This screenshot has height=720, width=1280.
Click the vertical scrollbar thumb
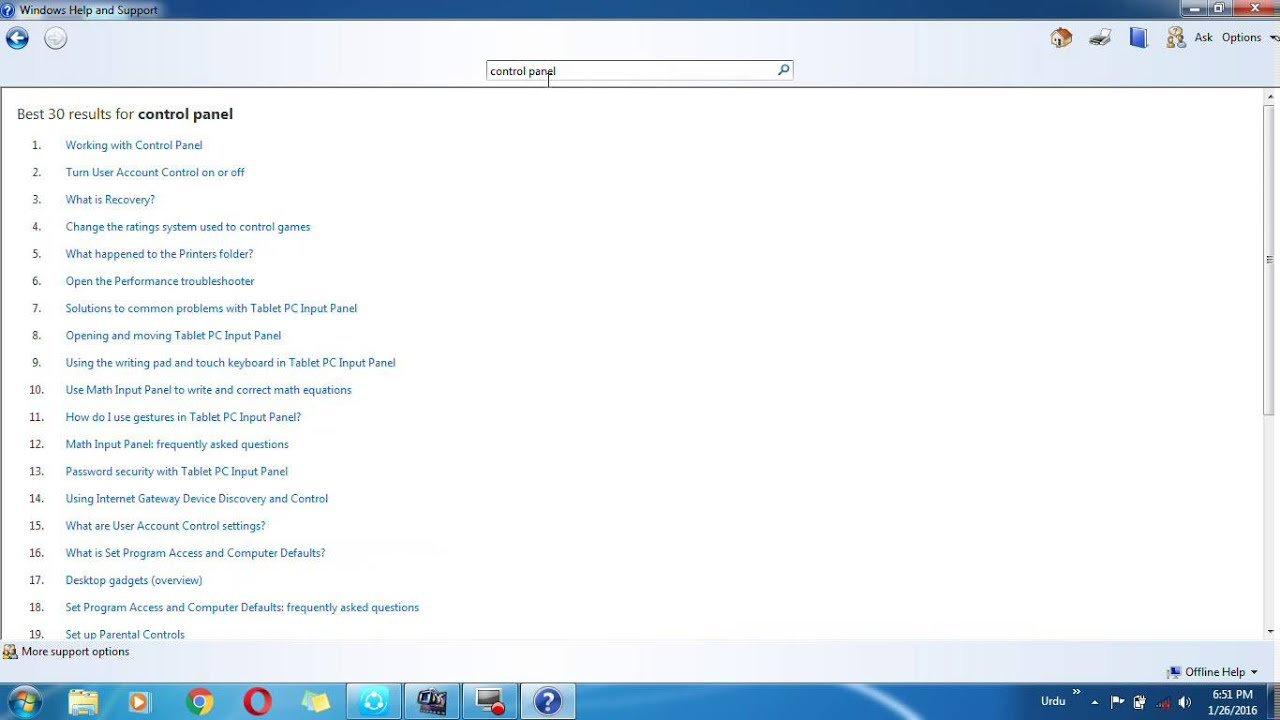coord(1269,260)
